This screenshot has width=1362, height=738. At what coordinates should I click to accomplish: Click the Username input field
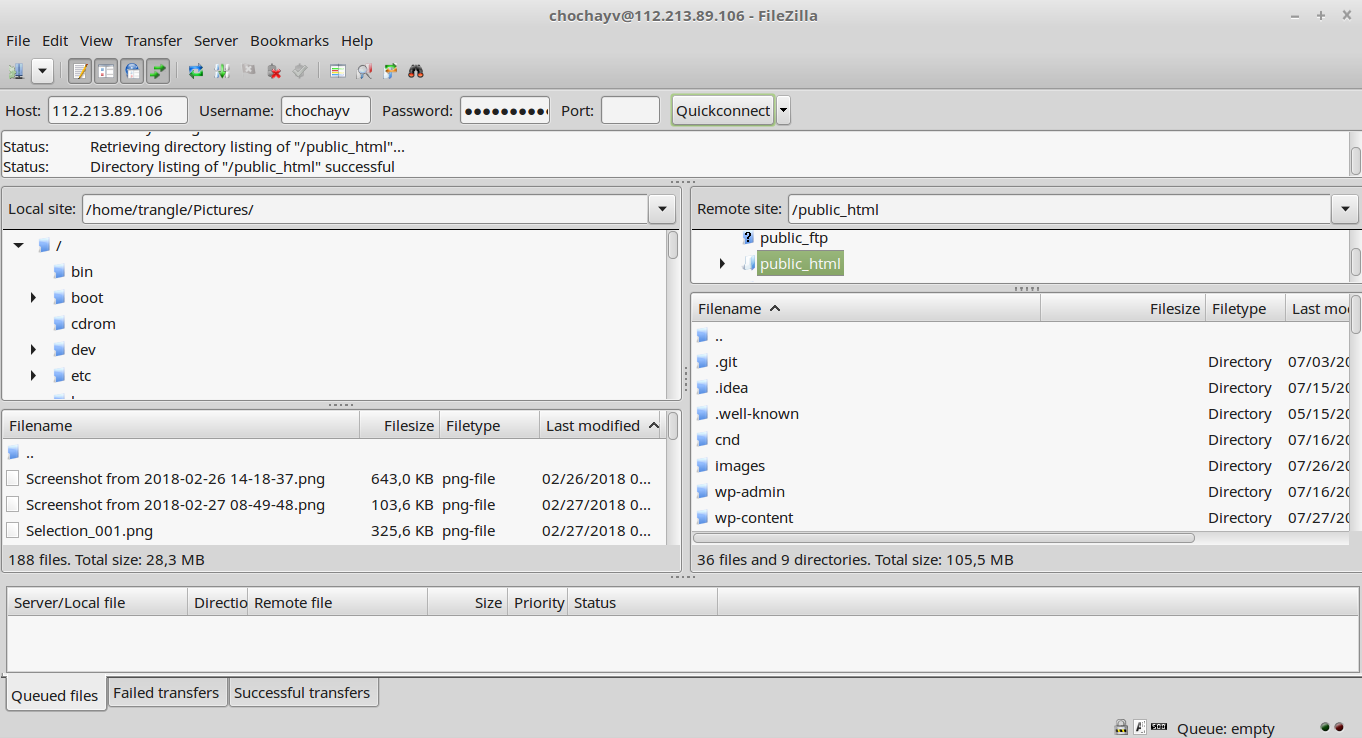point(326,110)
